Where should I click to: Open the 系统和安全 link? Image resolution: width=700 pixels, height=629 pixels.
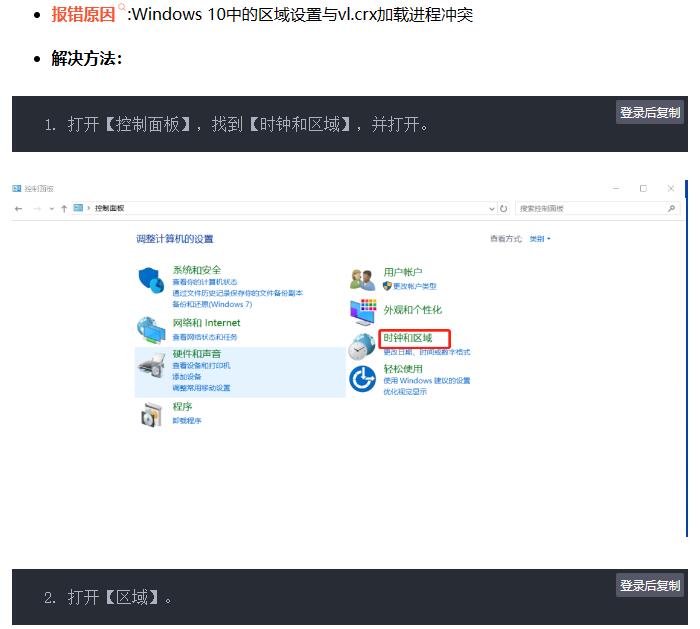click(196, 270)
